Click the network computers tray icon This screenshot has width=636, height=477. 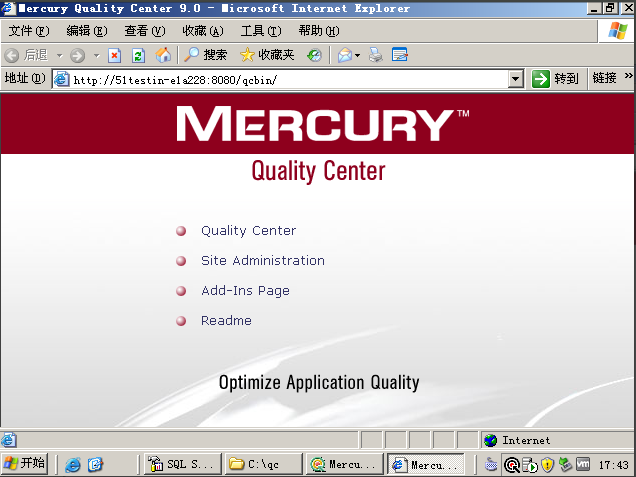[x=565, y=464]
